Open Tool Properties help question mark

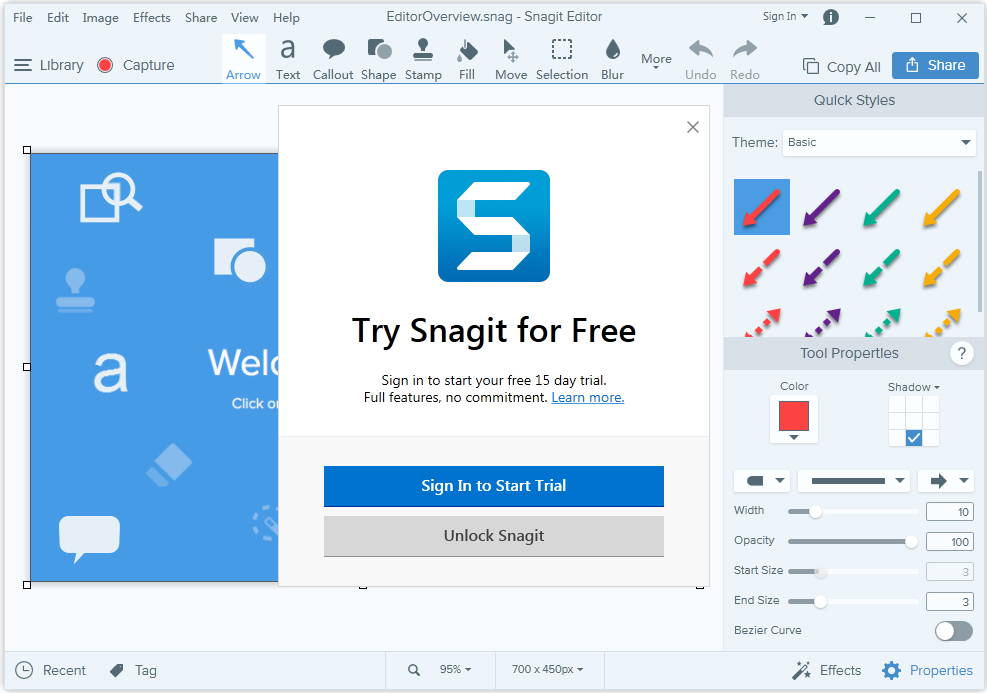click(961, 353)
